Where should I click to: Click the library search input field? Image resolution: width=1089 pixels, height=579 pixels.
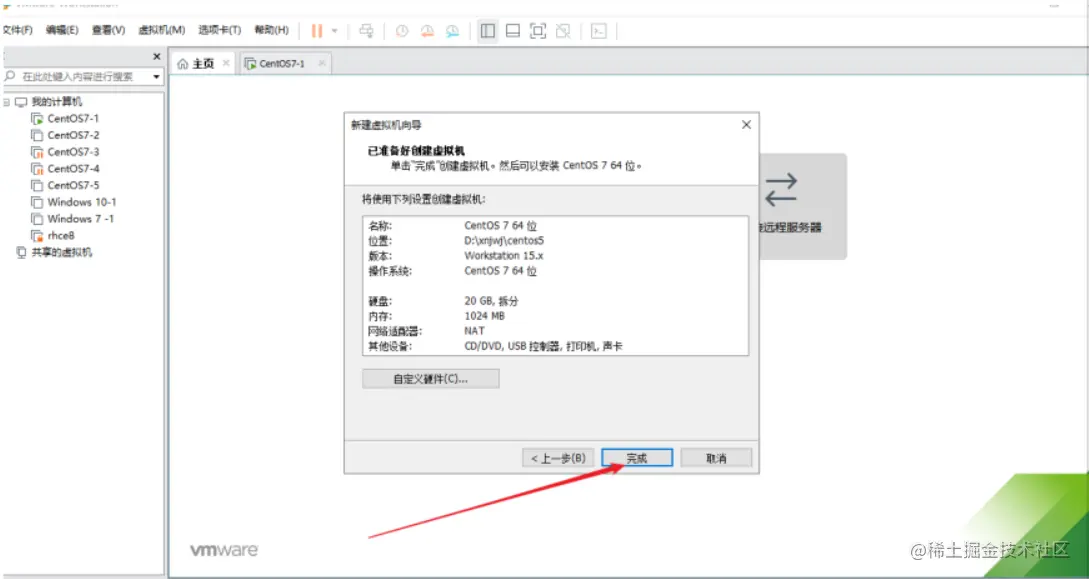[76, 76]
